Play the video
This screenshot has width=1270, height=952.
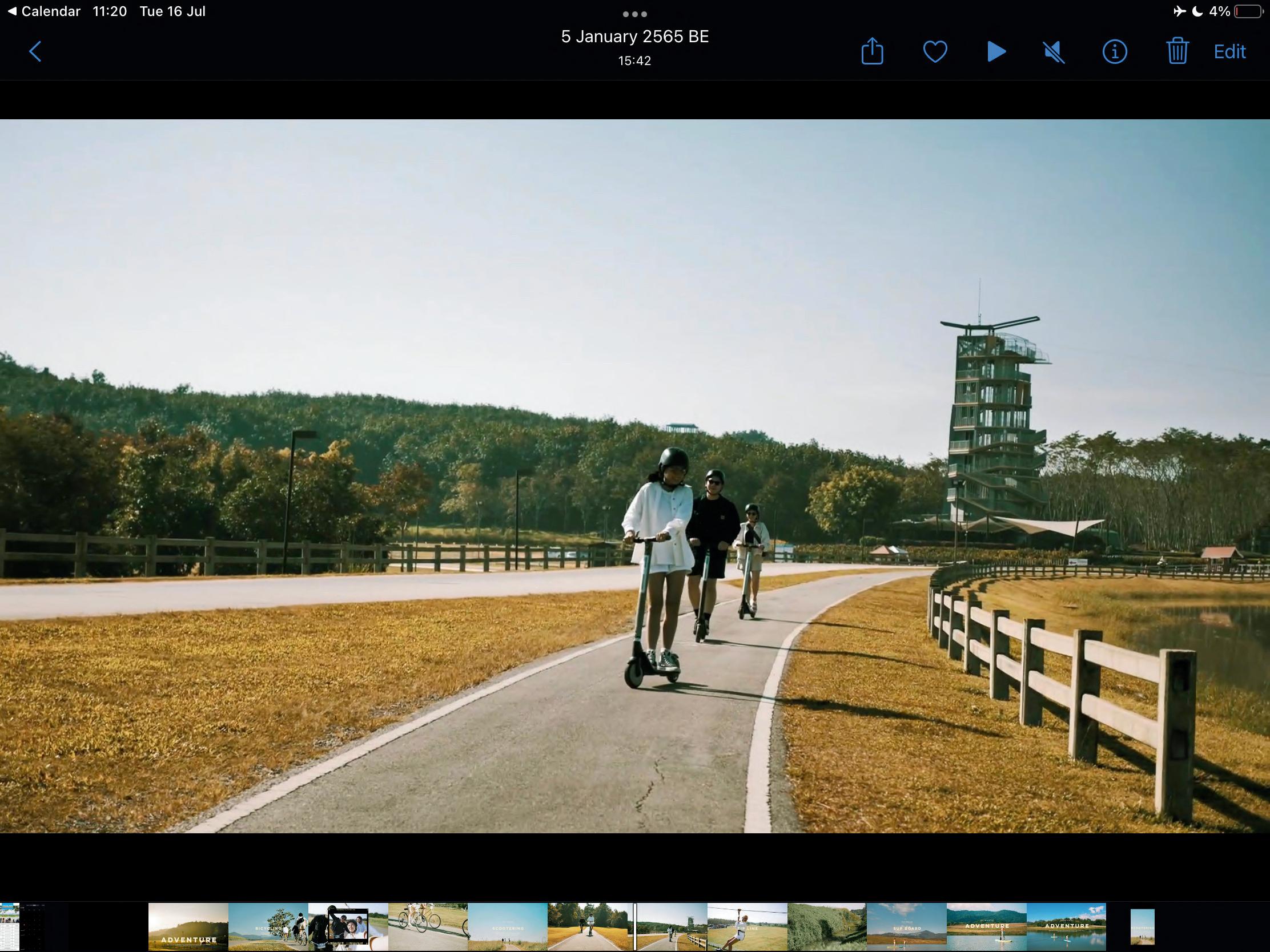pos(996,51)
